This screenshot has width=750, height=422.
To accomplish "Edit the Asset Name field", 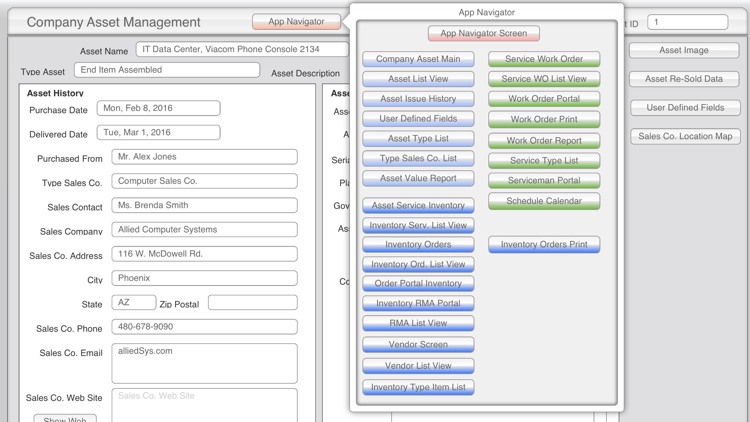I will click(242, 49).
